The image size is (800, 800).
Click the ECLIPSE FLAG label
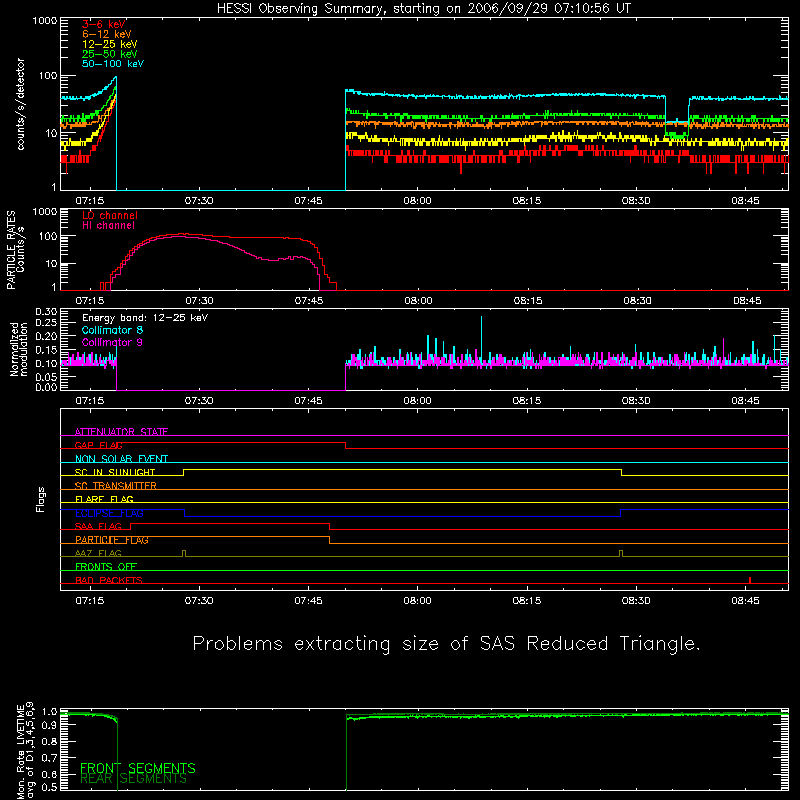point(109,513)
